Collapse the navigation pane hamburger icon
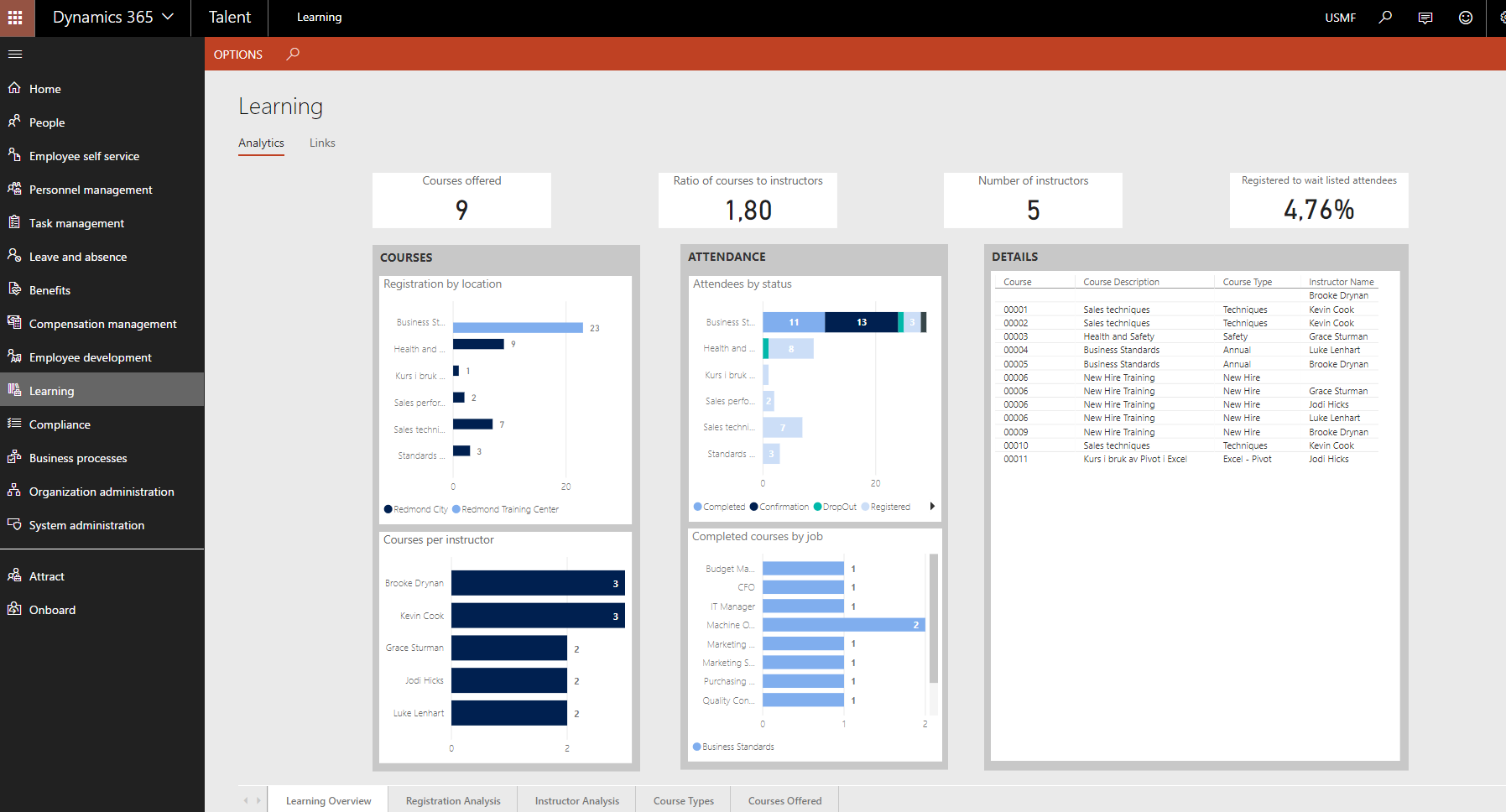1506x812 pixels. [x=15, y=55]
